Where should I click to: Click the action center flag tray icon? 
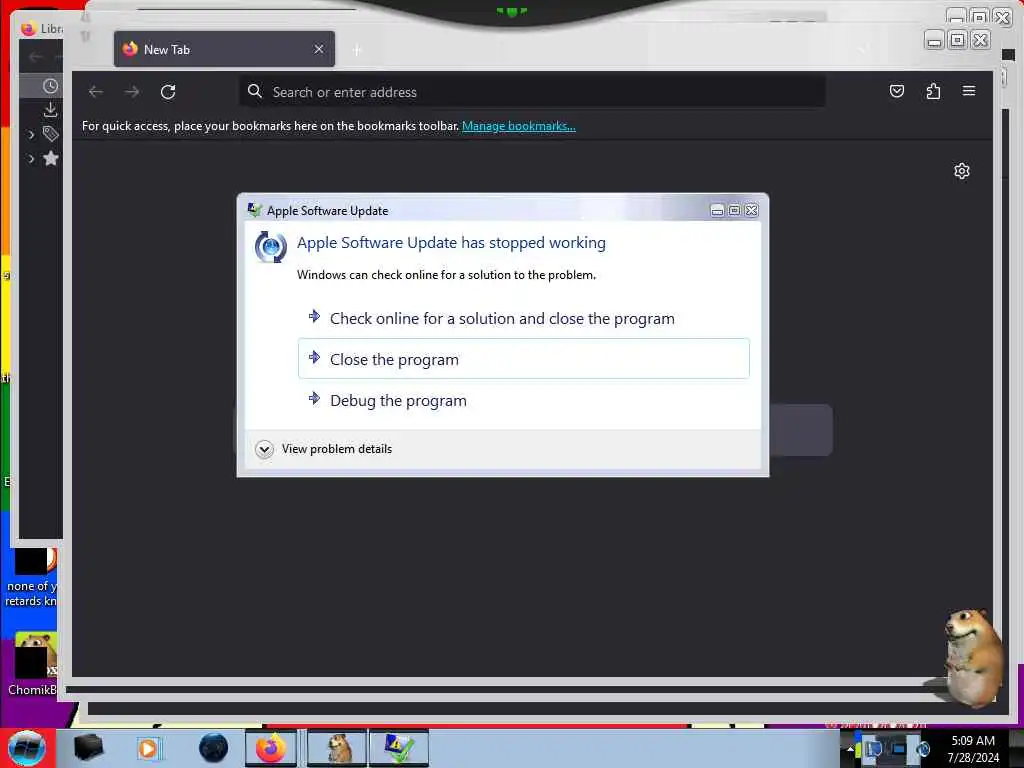873,749
